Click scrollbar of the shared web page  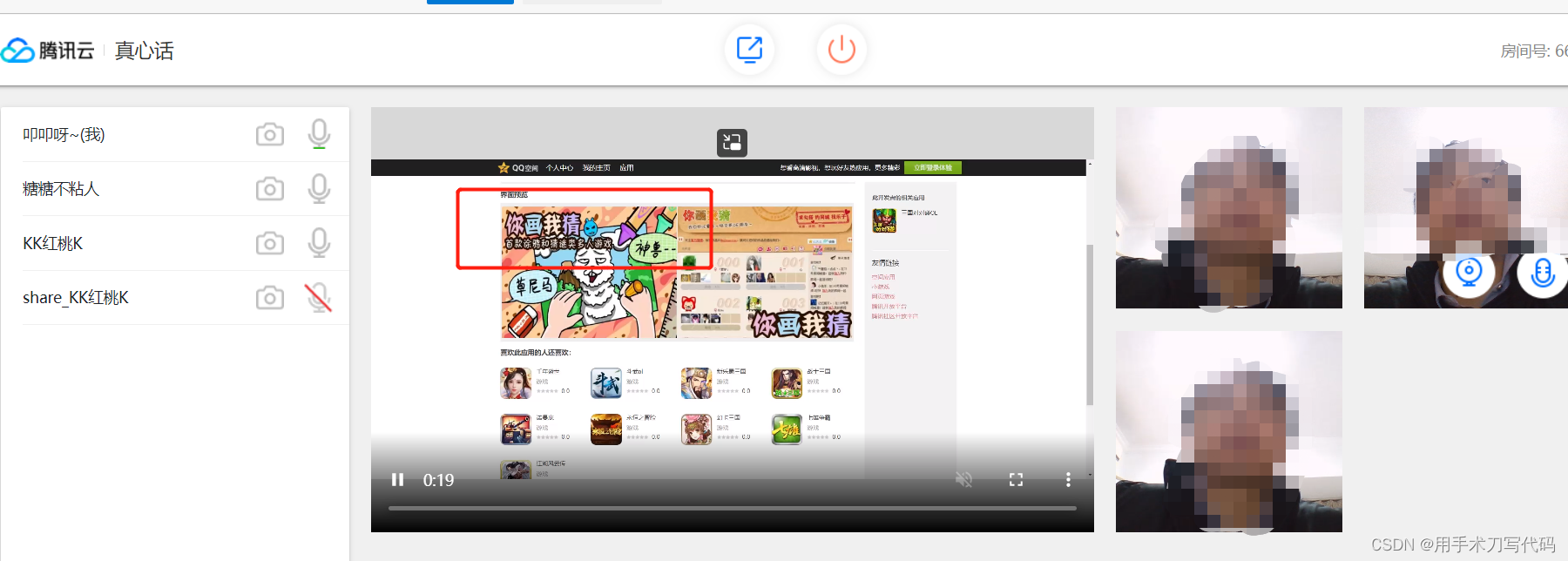coord(1089,325)
